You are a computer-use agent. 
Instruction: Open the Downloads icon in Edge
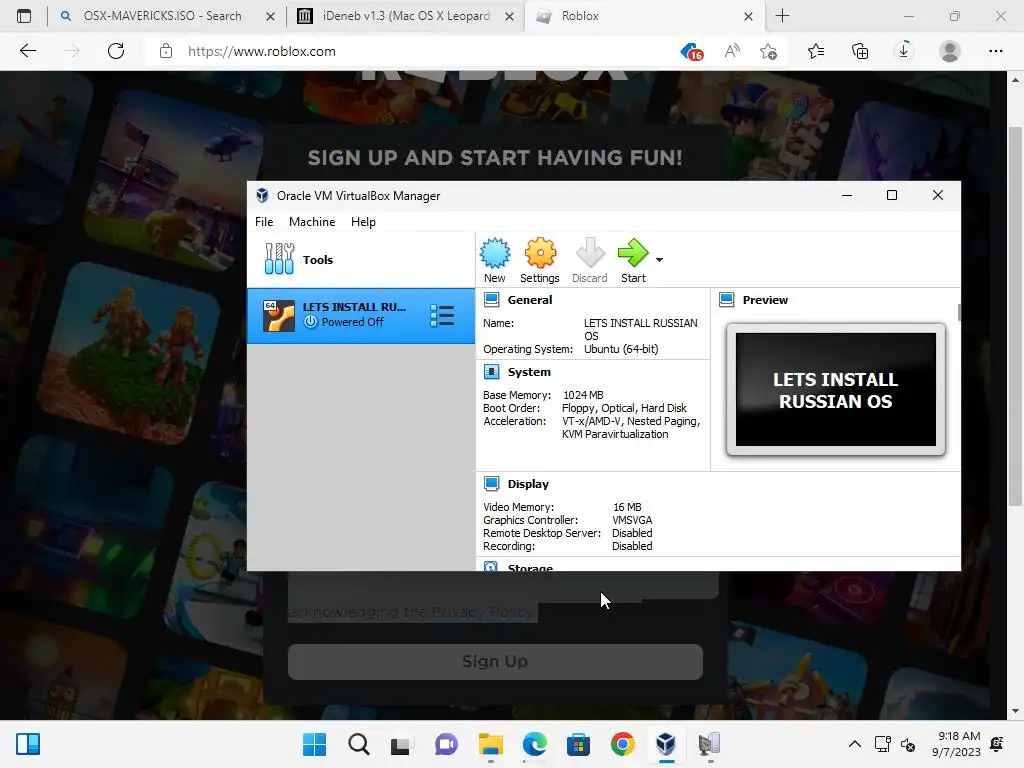[x=904, y=51]
